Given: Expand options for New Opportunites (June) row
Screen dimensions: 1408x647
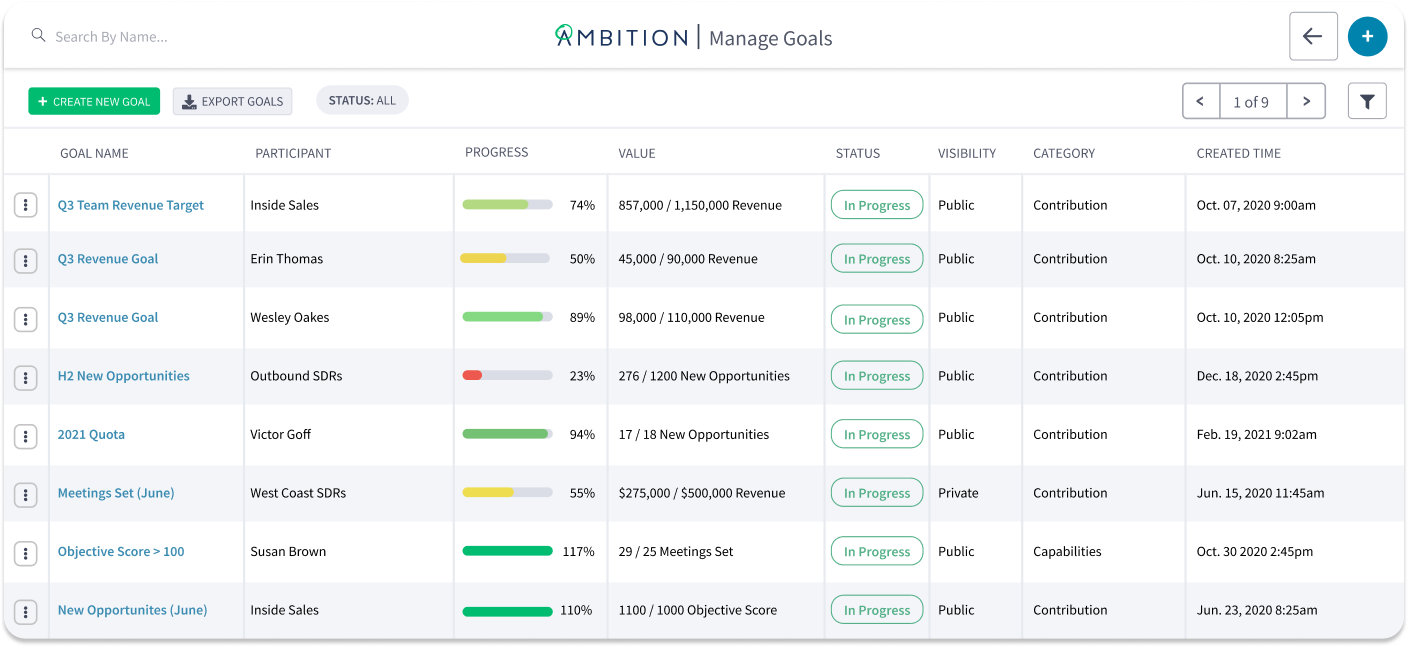Looking at the screenshot, I should 26,611.
